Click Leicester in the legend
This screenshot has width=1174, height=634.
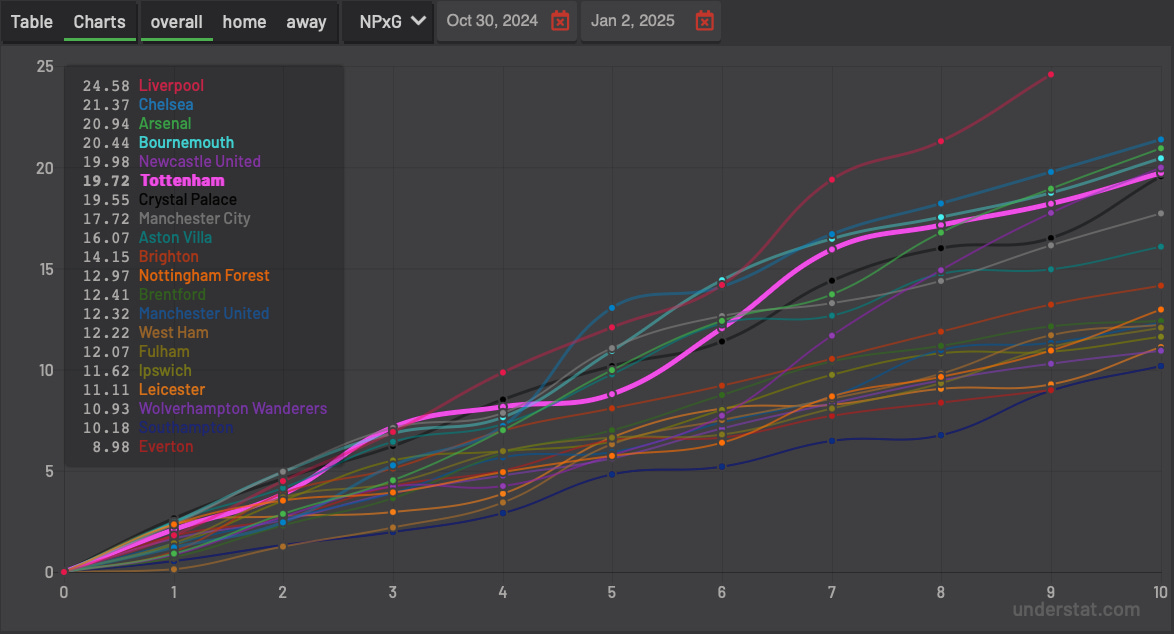171,390
